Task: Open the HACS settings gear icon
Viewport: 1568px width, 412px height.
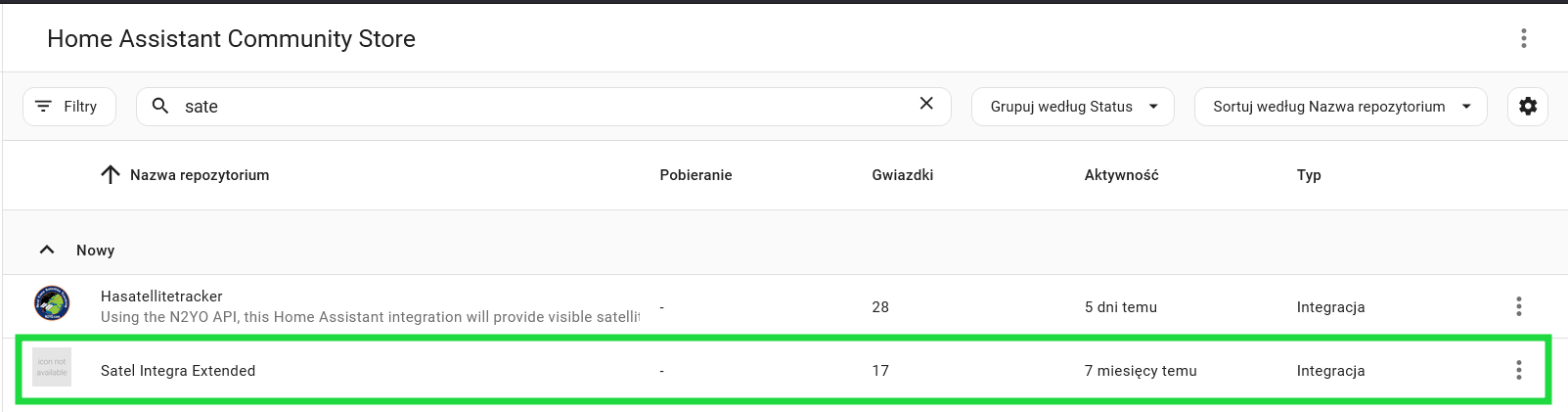Action: click(1528, 107)
